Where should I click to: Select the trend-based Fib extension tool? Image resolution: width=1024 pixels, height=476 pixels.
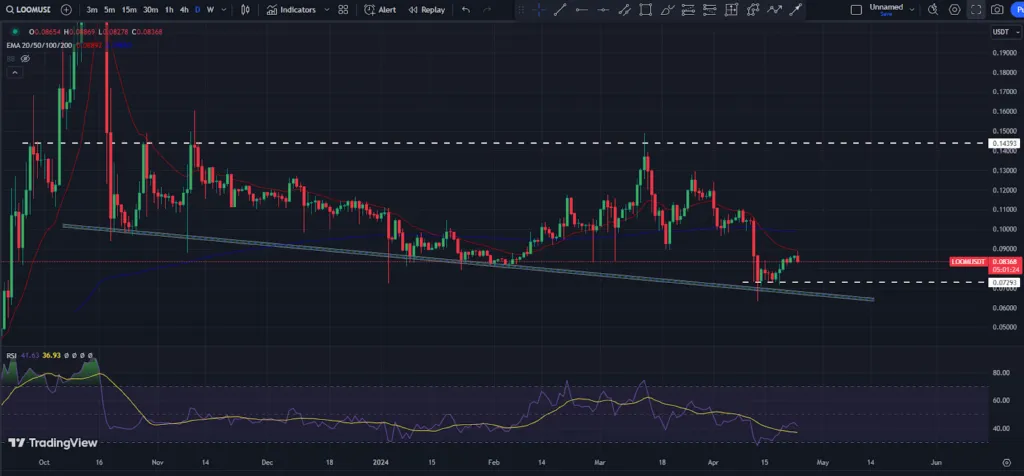[x=710, y=10]
